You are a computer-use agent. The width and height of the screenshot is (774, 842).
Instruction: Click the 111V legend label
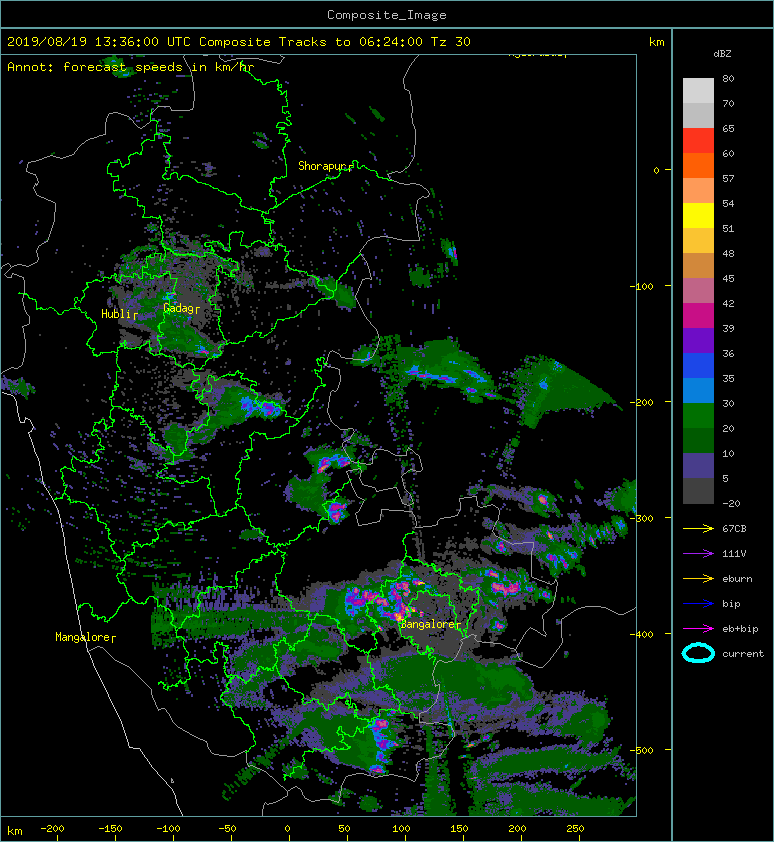click(x=734, y=554)
